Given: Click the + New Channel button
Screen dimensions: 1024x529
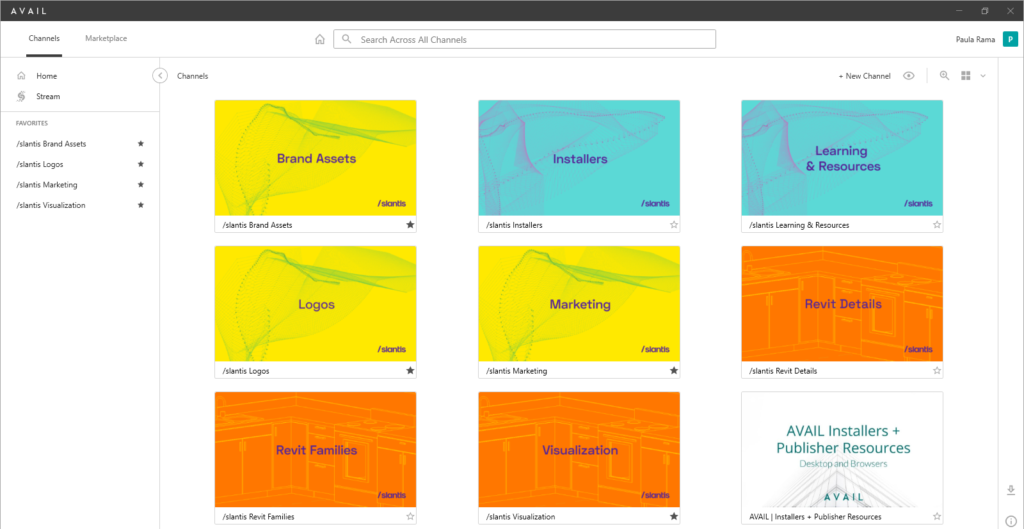Looking at the screenshot, I should tap(865, 76).
